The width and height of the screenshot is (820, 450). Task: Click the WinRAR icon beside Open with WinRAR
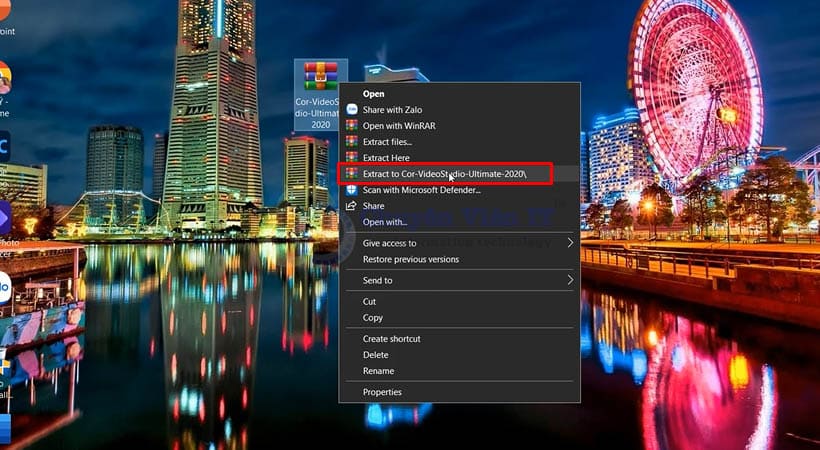pyautogui.click(x=351, y=126)
